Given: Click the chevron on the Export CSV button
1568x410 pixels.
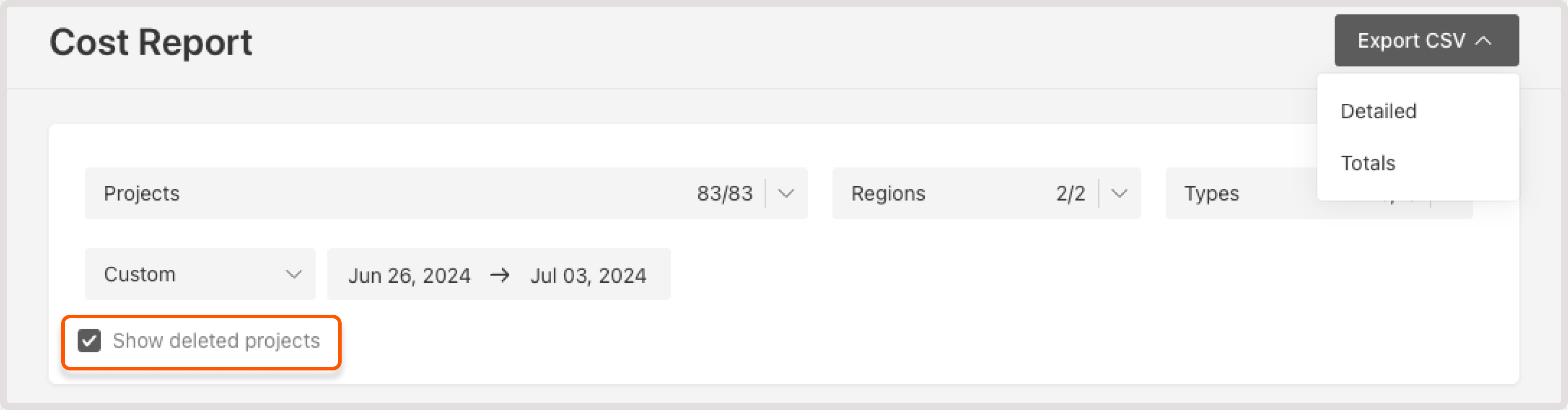Looking at the screenshot, I should 1483,40.
